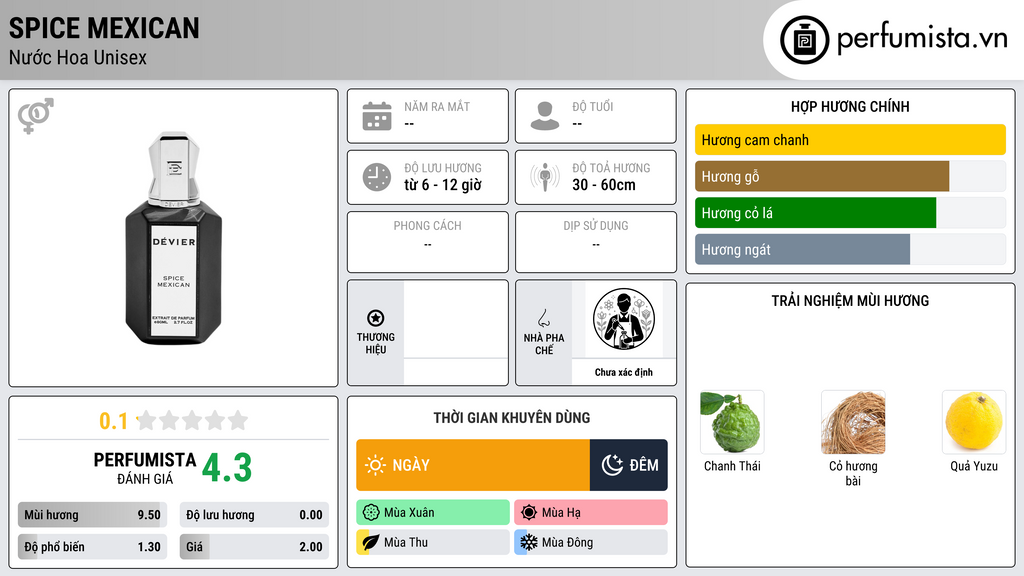Click the Mùa Đông season label
Screen dimensions: 1024x576
568,542
